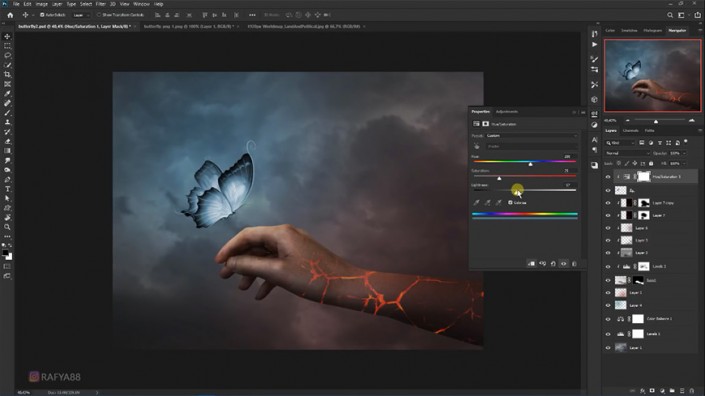Select the Lasso tool
Screen dimensions: 705x396
click(7, 55)
